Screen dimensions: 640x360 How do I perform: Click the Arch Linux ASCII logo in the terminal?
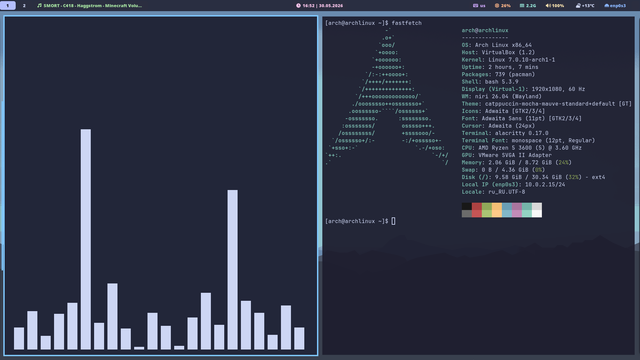(x=387, y=96)
